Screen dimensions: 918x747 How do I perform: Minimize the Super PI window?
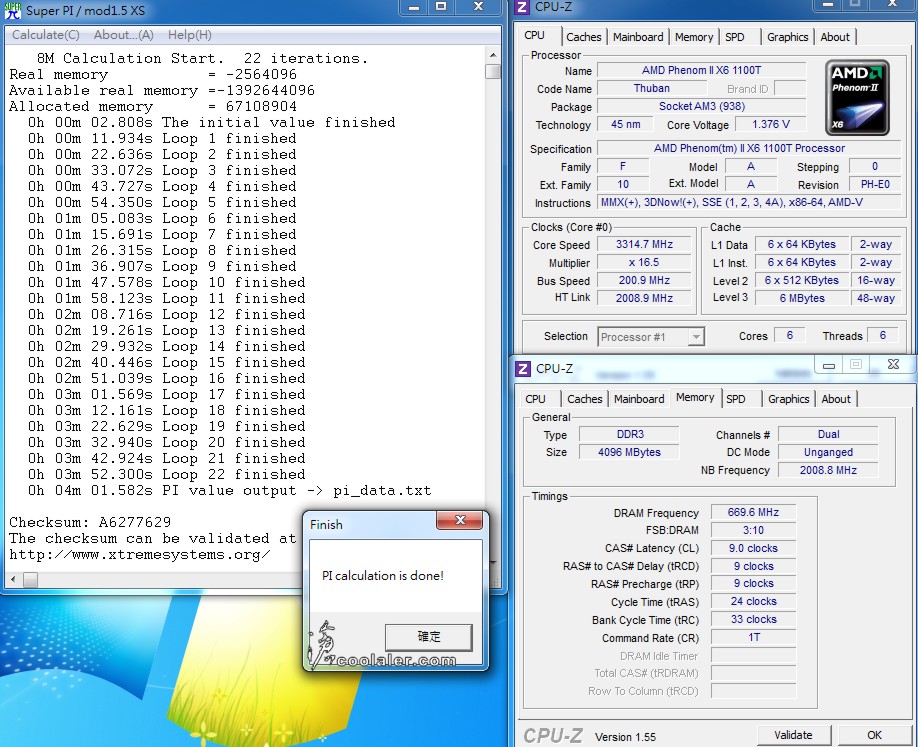(x=414, y=7)
